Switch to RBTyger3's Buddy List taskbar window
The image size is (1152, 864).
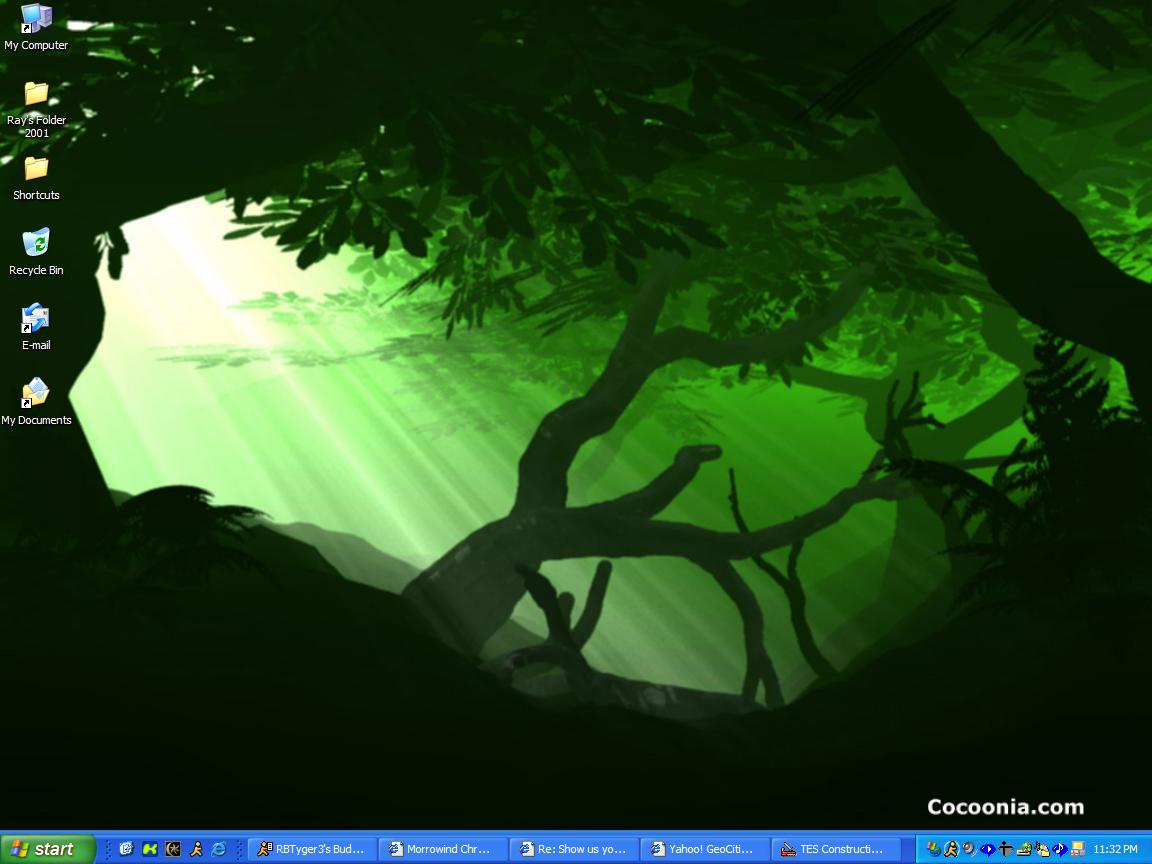[312, 849]
